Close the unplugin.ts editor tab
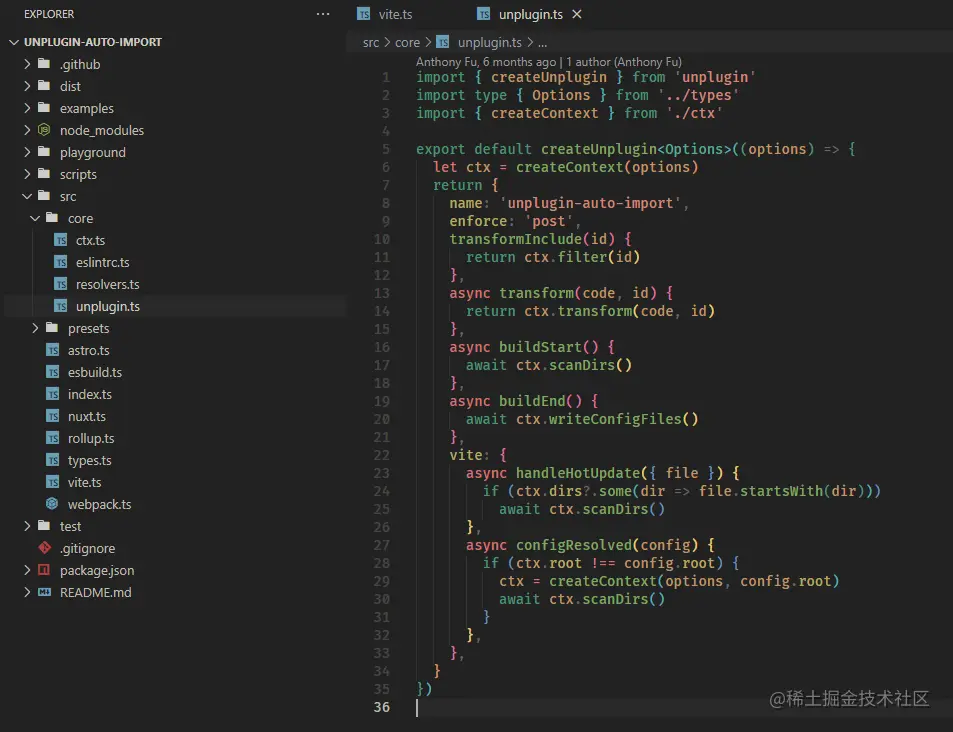This screenshot has width=953, height=732. pyautogui.click(x=577, y=14)
